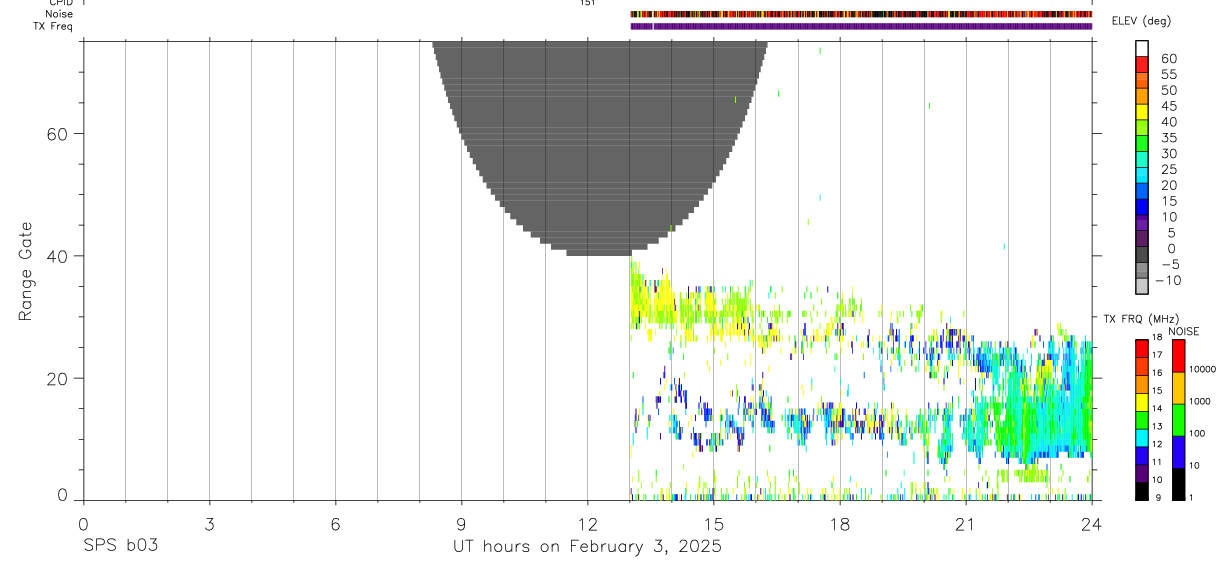This screenshot has height=567, width=1228.
Task: Click the Range Gate tick label 60
Action: 57,134
